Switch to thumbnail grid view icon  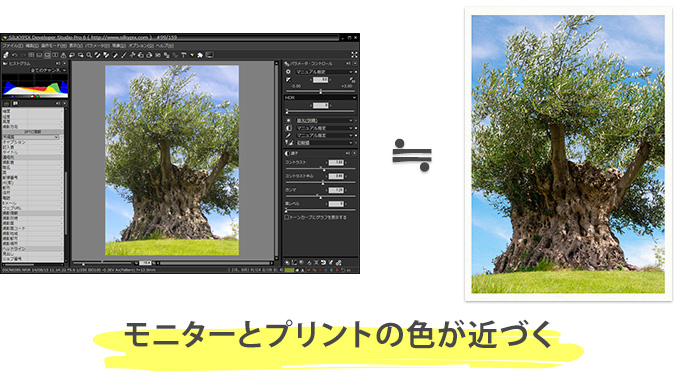(x=31, y=55)
